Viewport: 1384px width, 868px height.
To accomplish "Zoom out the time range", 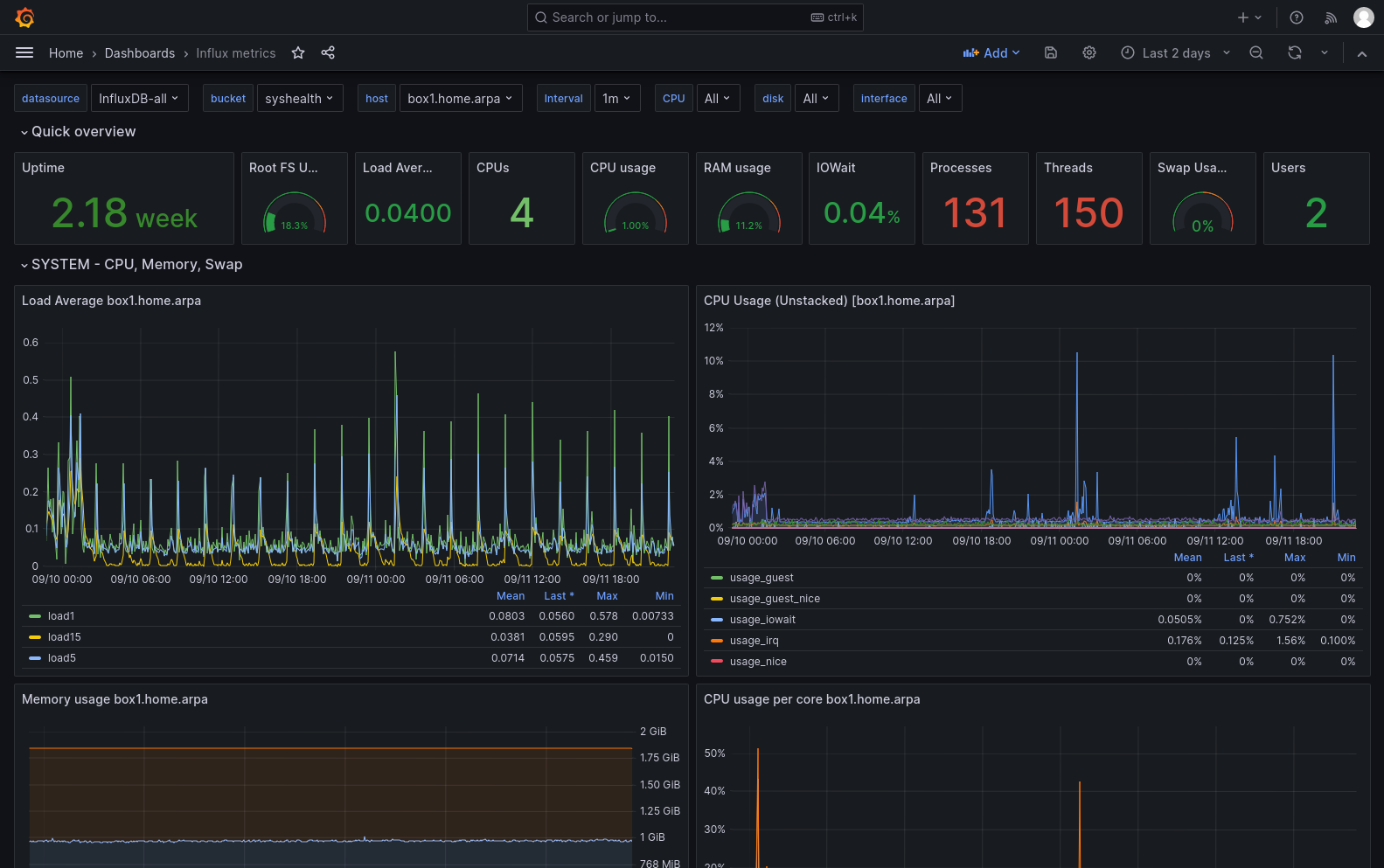I will tap(1256, 53).
